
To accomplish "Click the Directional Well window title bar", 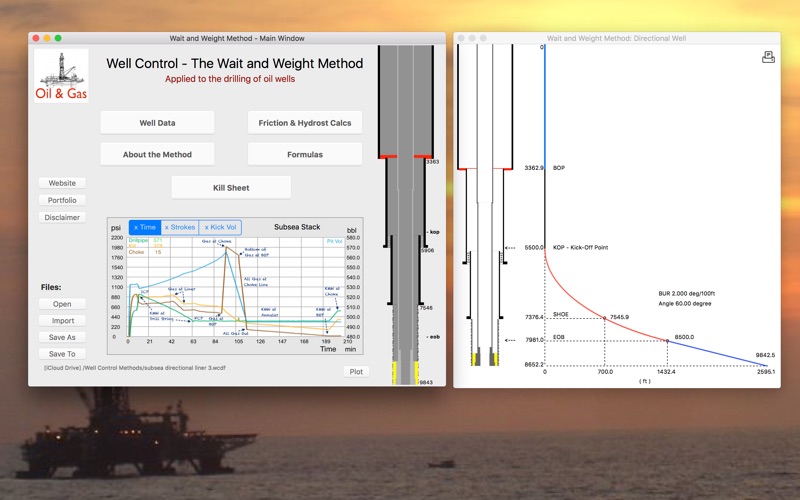I will click(616, 38).
